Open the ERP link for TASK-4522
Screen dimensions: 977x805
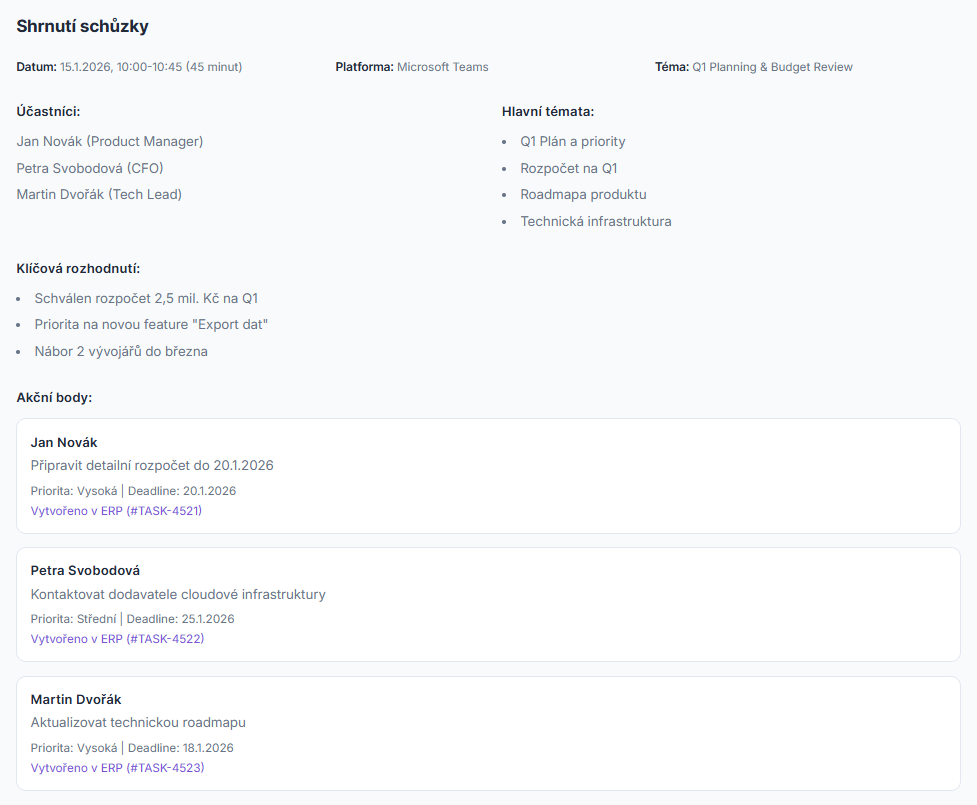pos(117,638)
